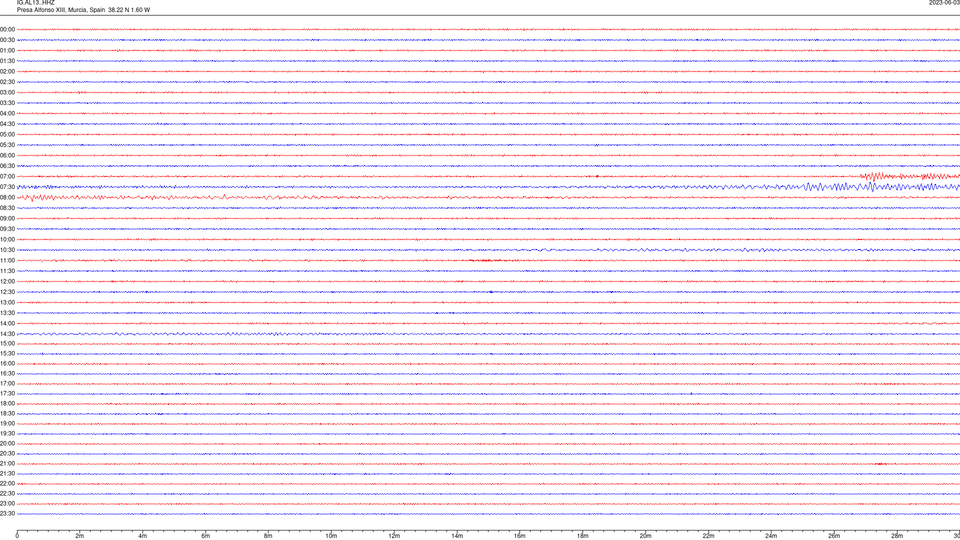
Task: Click the 23:30 time label
Action: pyautogui.click(x=7, y=514)
